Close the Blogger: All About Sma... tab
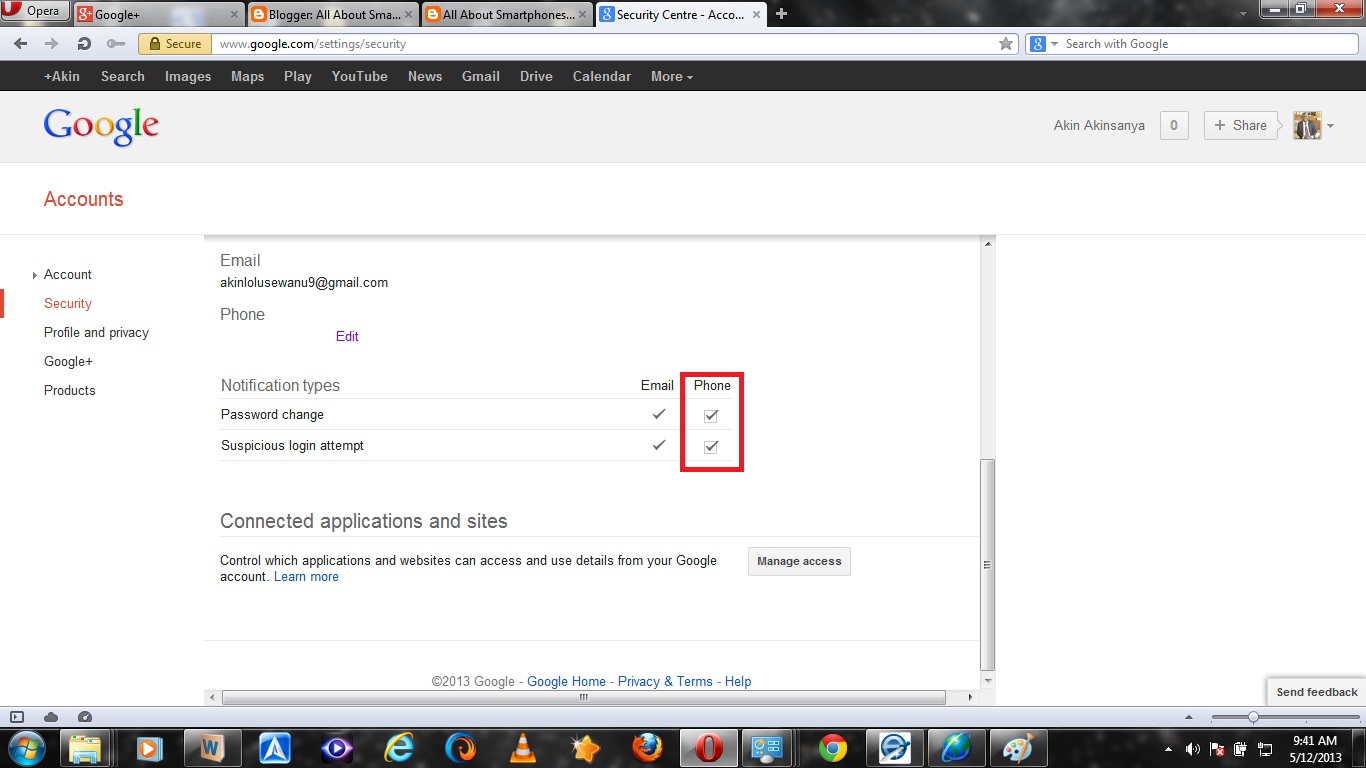1366x768 pixels. pos(409,15)
